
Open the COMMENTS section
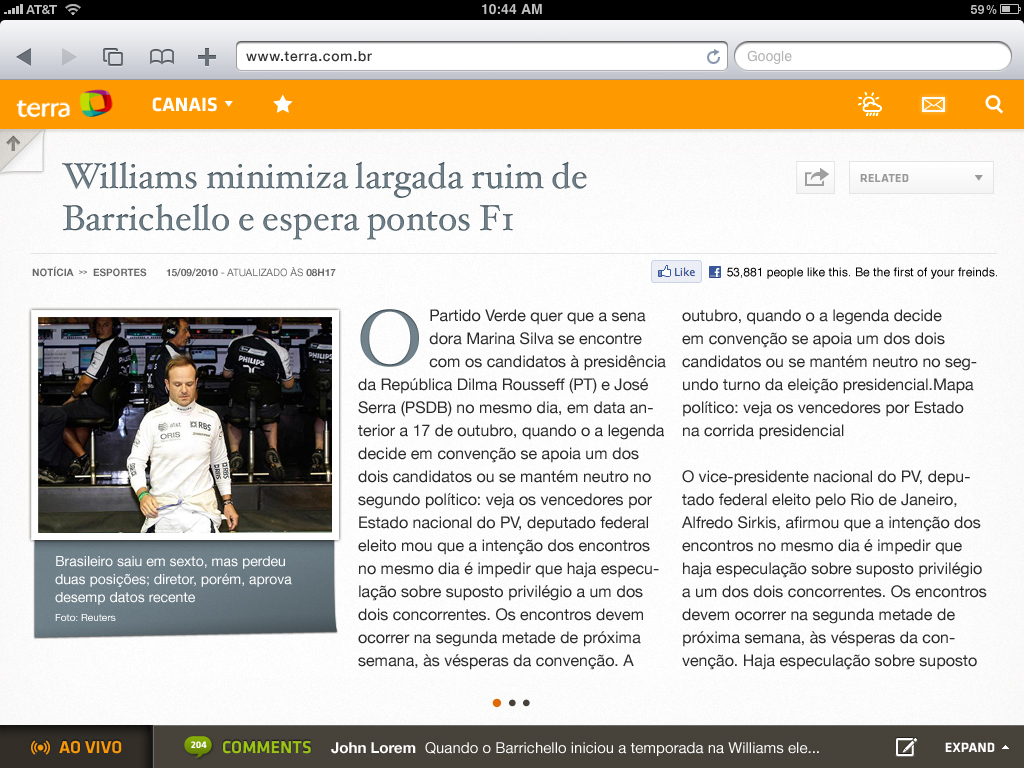[x=249, y=747]
